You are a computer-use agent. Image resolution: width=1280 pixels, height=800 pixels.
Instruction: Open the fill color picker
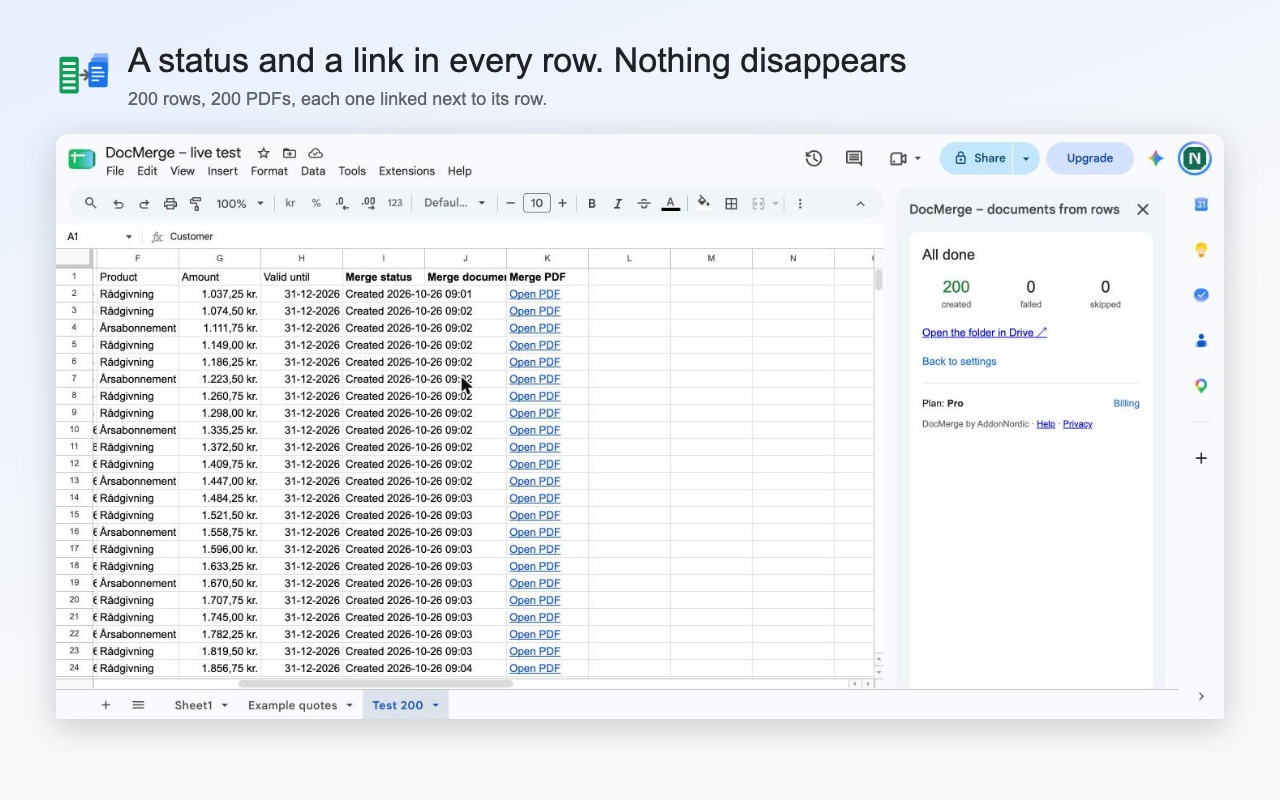point(704,202)
